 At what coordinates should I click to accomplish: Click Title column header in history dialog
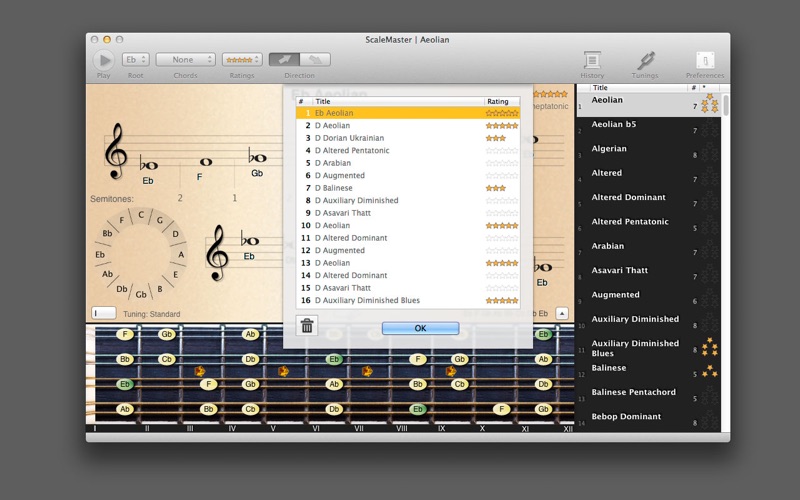[x=398, y=102]
